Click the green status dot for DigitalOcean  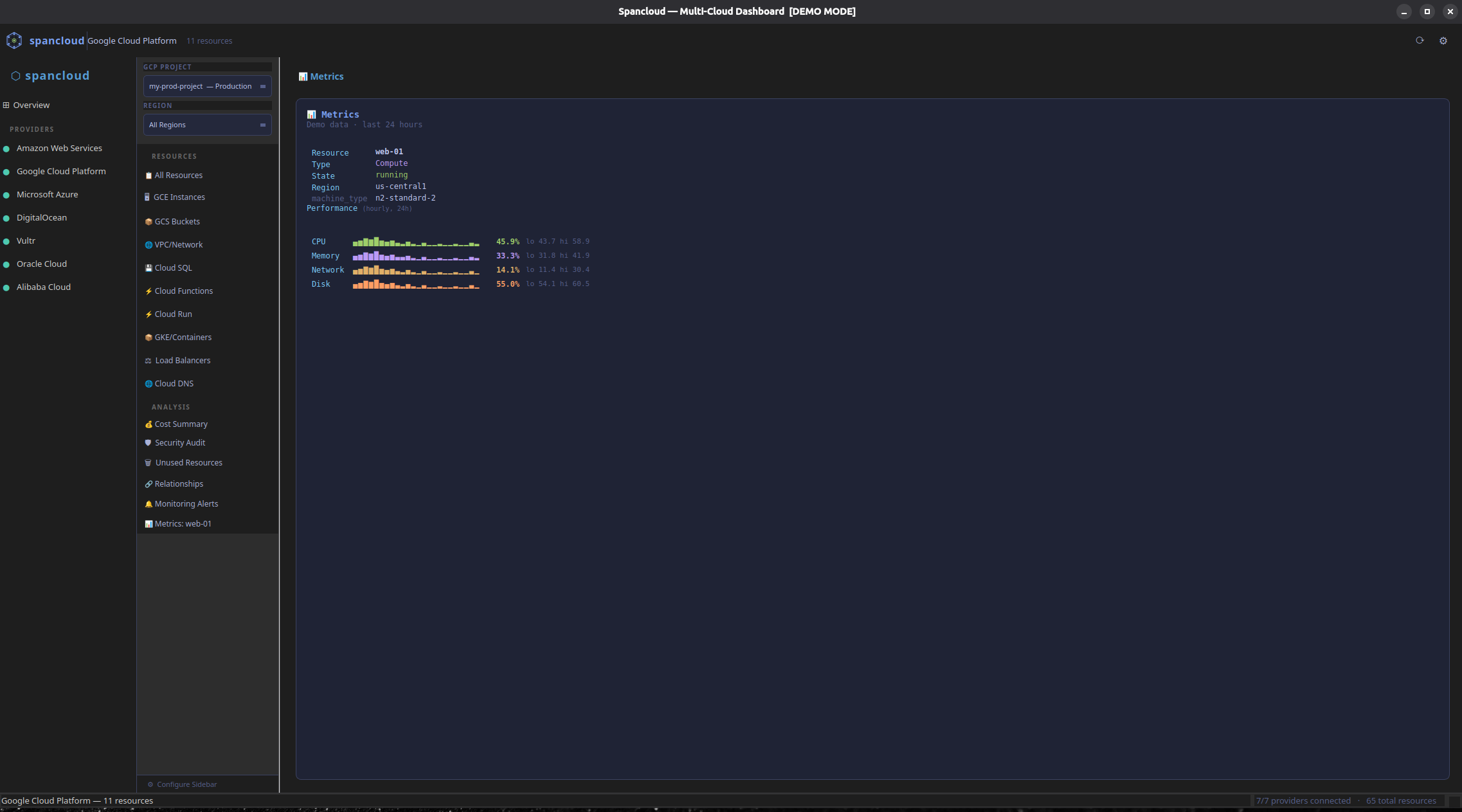coord(6,219)
